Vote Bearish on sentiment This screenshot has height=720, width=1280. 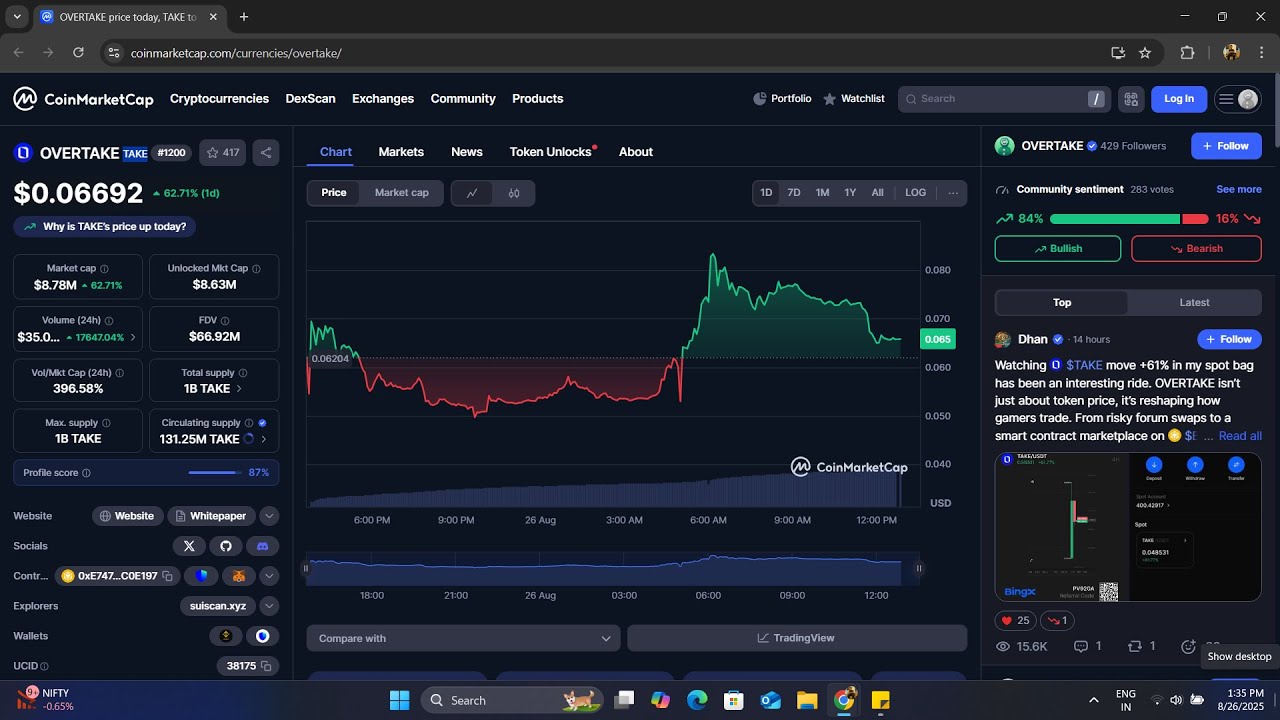[x=1196, y=249]
